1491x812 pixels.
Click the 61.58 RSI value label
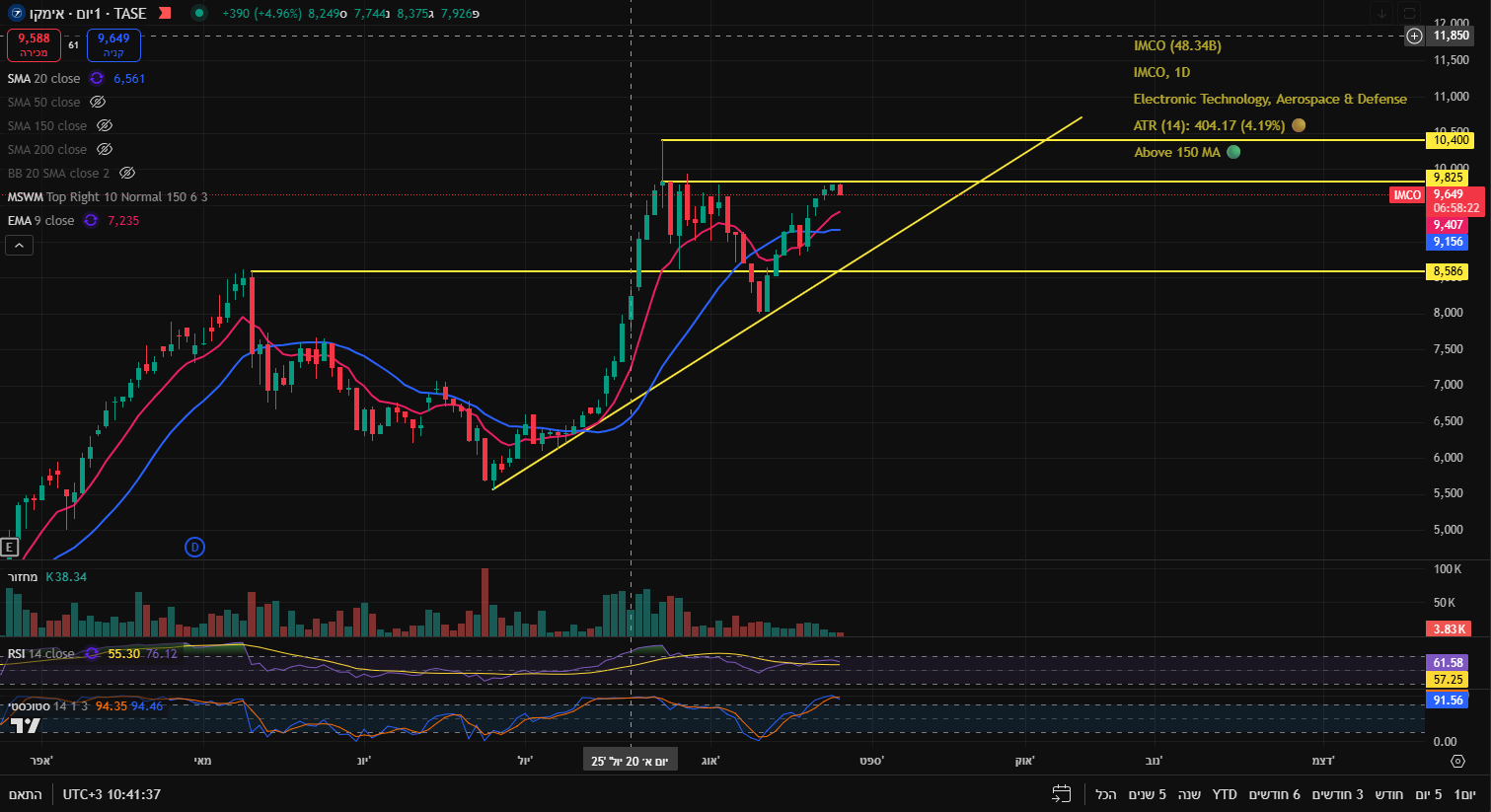pyautogui.click(x=1448, y=663)
